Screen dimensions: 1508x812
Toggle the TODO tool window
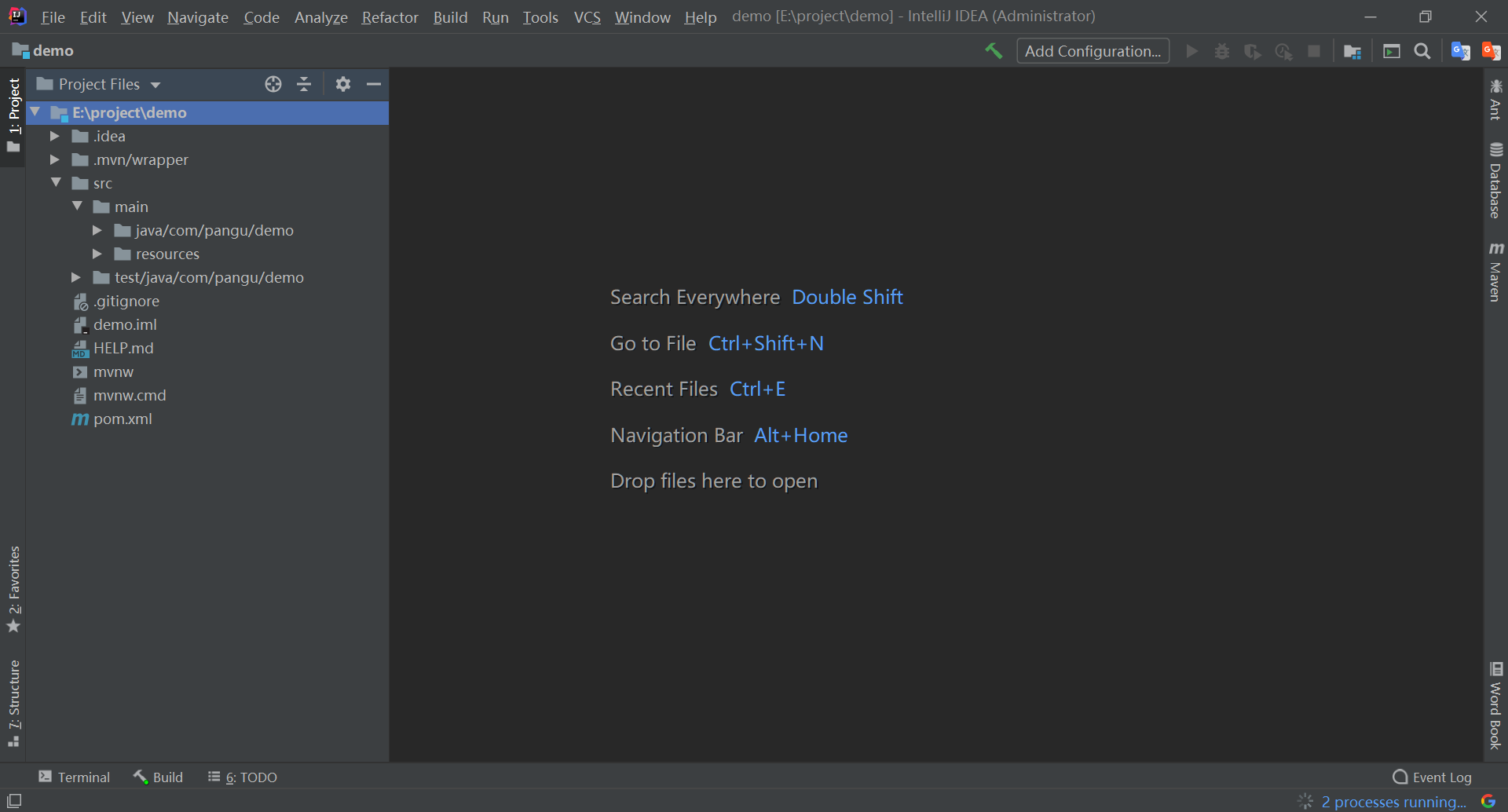click(x=243, y=777)
